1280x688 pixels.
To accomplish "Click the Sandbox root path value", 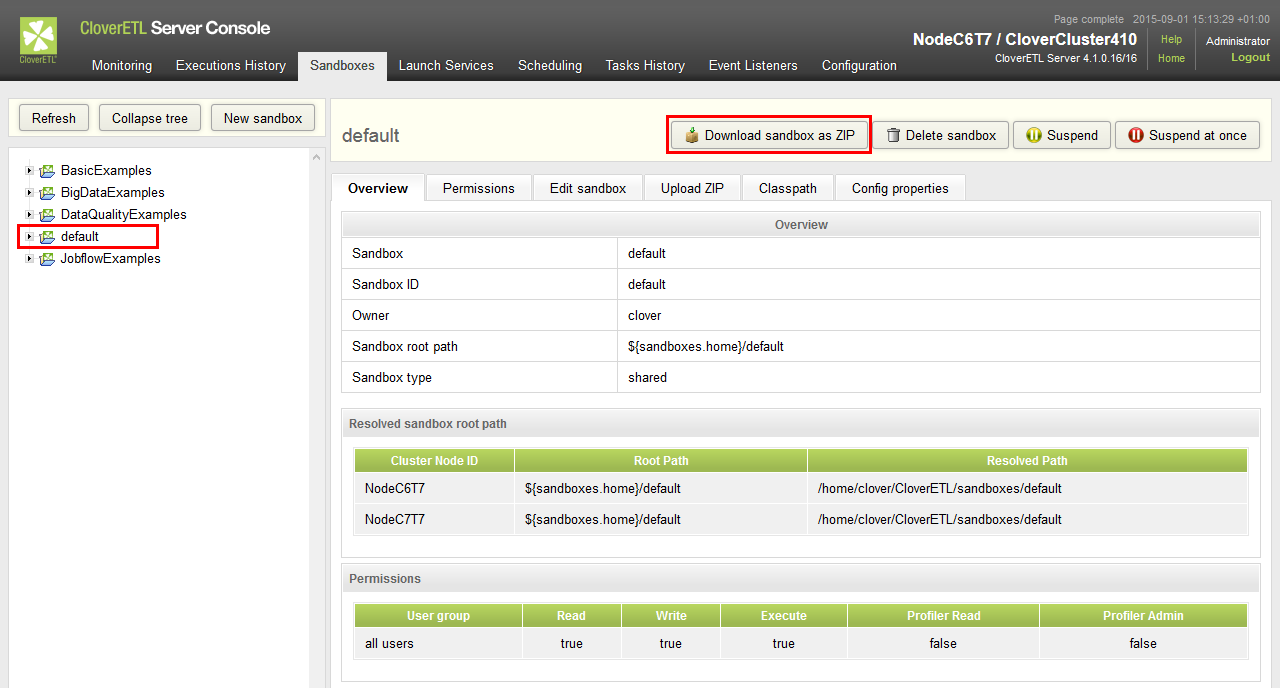I will (x=705, y=347).
